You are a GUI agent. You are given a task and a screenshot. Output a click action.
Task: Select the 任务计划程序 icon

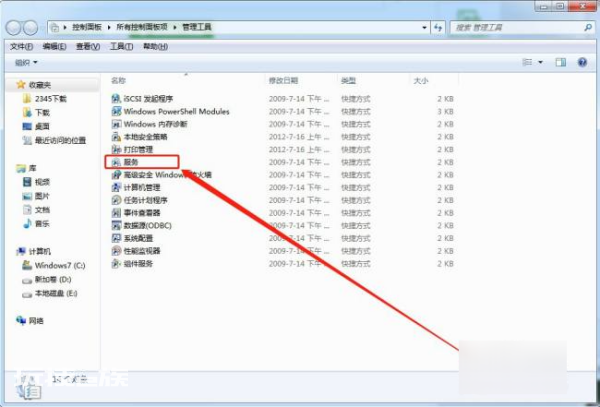click(116, 200)
